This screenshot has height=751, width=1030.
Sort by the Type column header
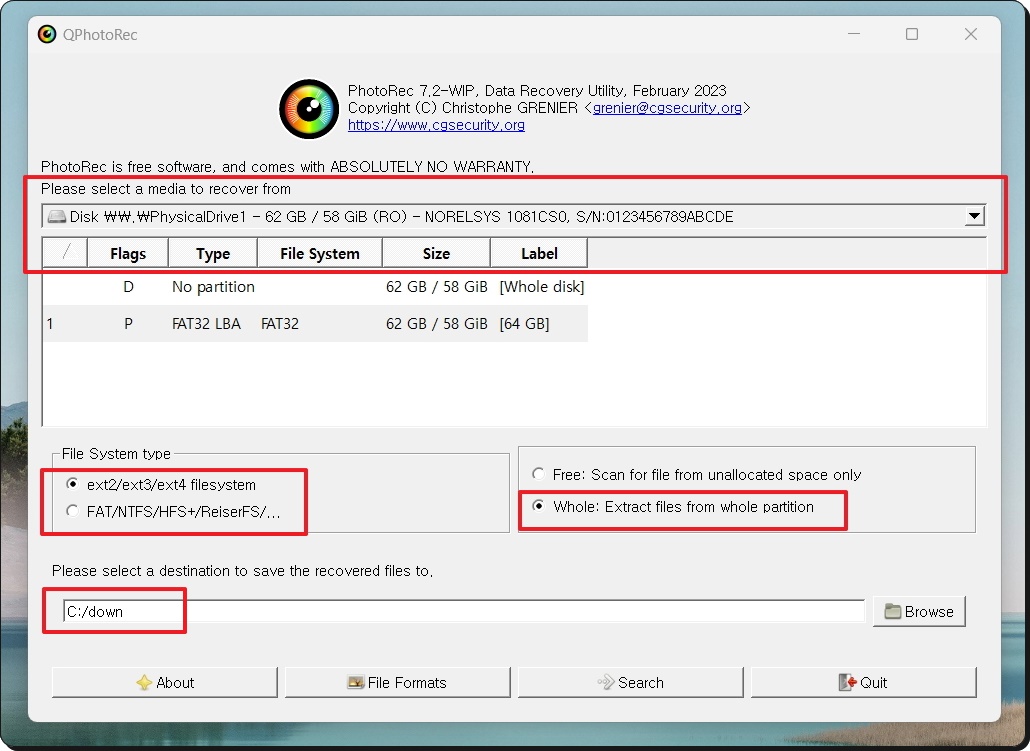pos(213,254)
